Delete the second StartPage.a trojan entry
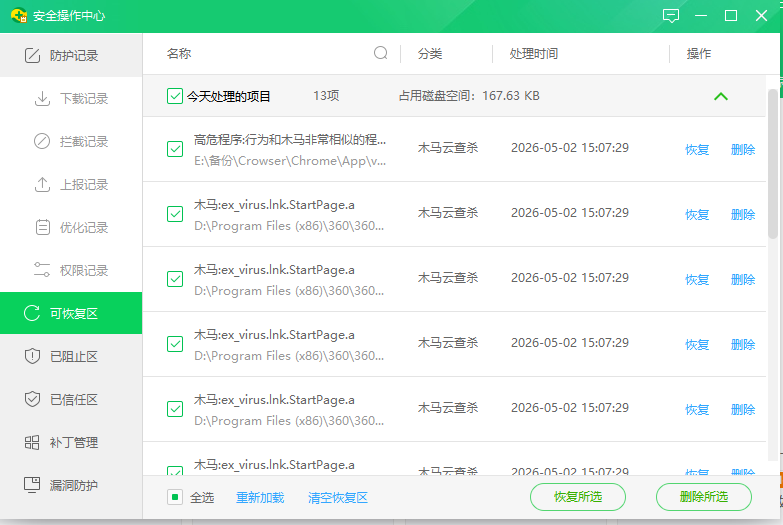The width and height of the screenshot is (783, 525). pos(743,279)
